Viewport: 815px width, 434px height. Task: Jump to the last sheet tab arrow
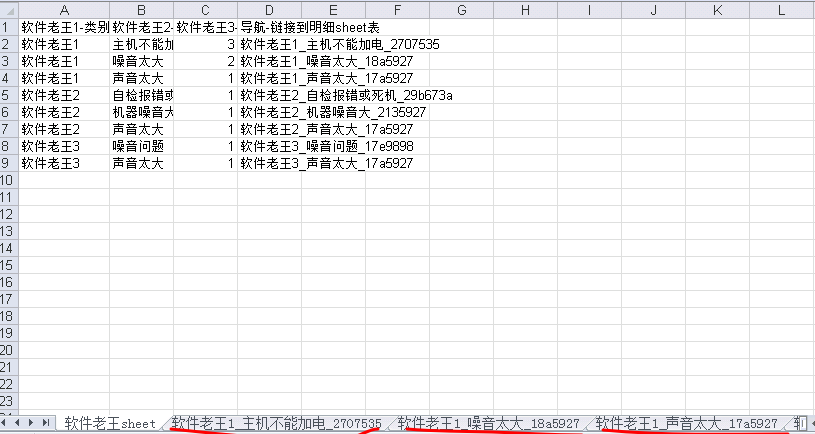[45, 423]
